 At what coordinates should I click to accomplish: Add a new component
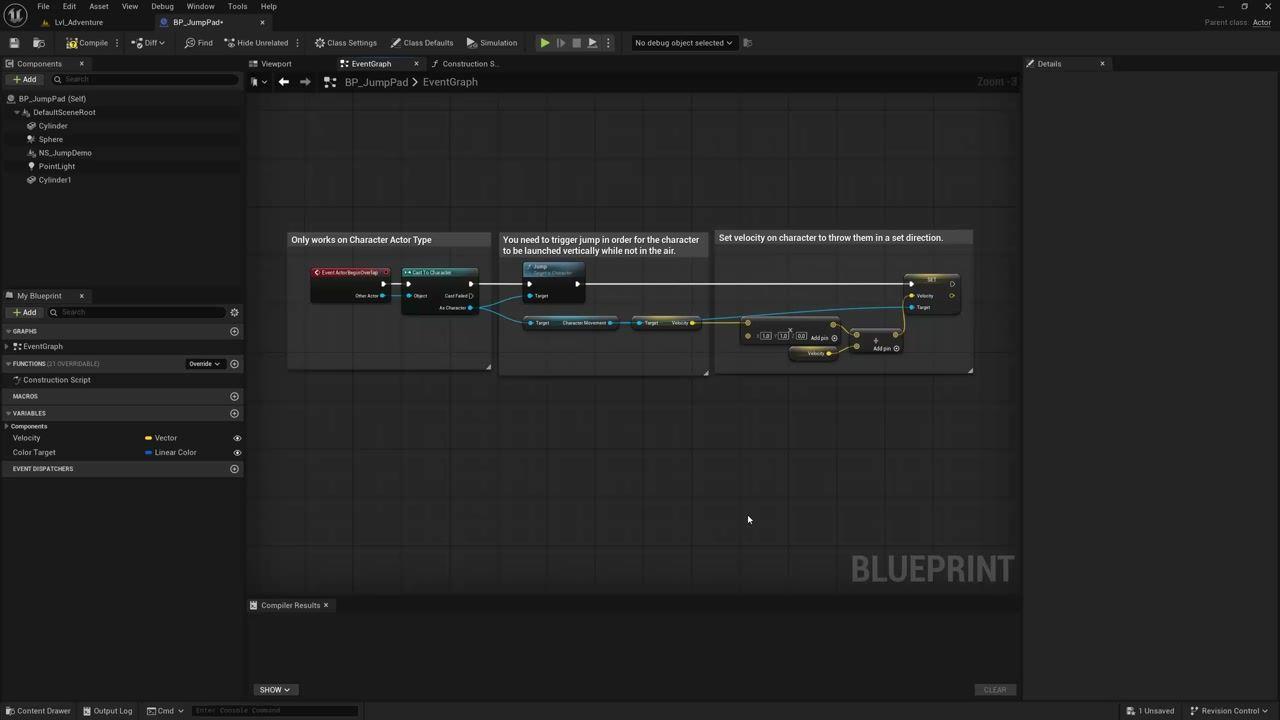24,80
